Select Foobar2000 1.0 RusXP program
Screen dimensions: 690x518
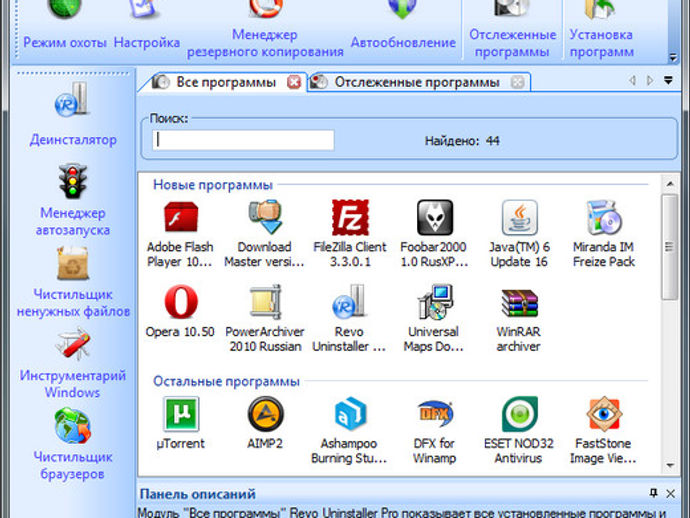coord(434,234)
